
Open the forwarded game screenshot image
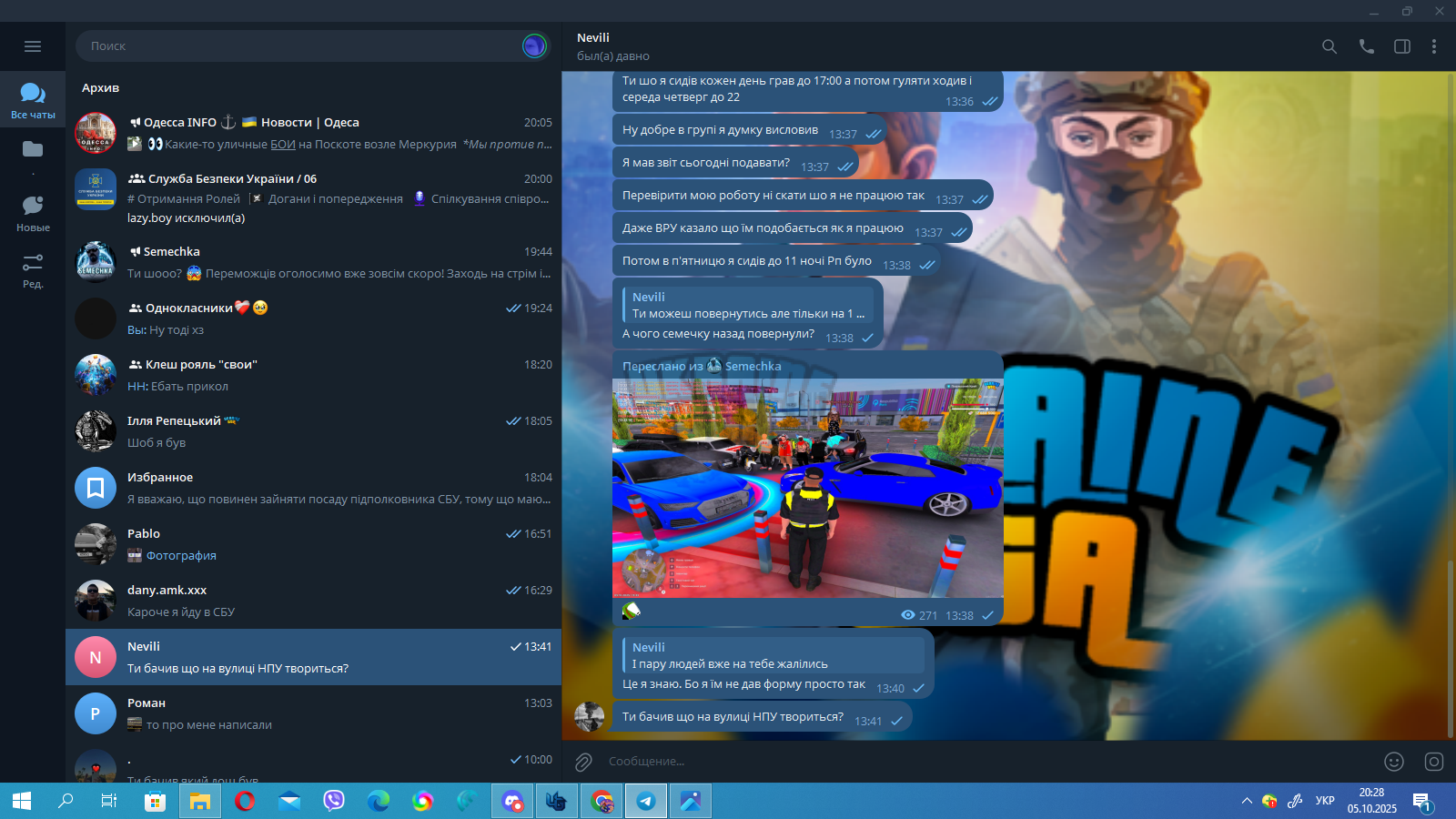coord(808,489)
